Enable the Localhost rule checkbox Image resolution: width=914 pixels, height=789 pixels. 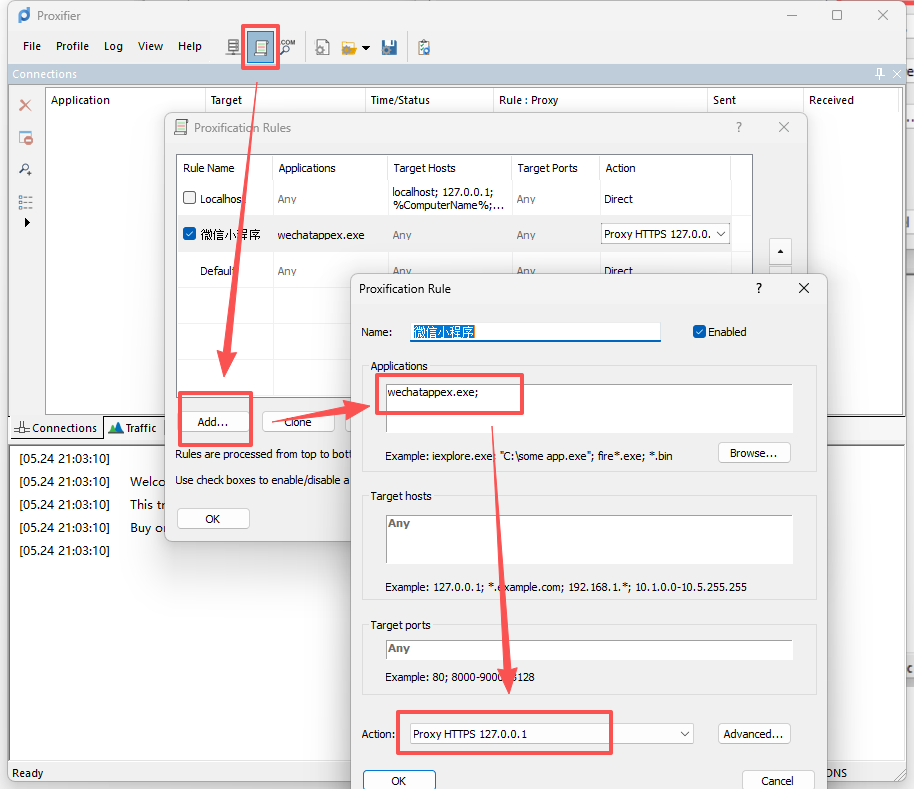point(189,198)
